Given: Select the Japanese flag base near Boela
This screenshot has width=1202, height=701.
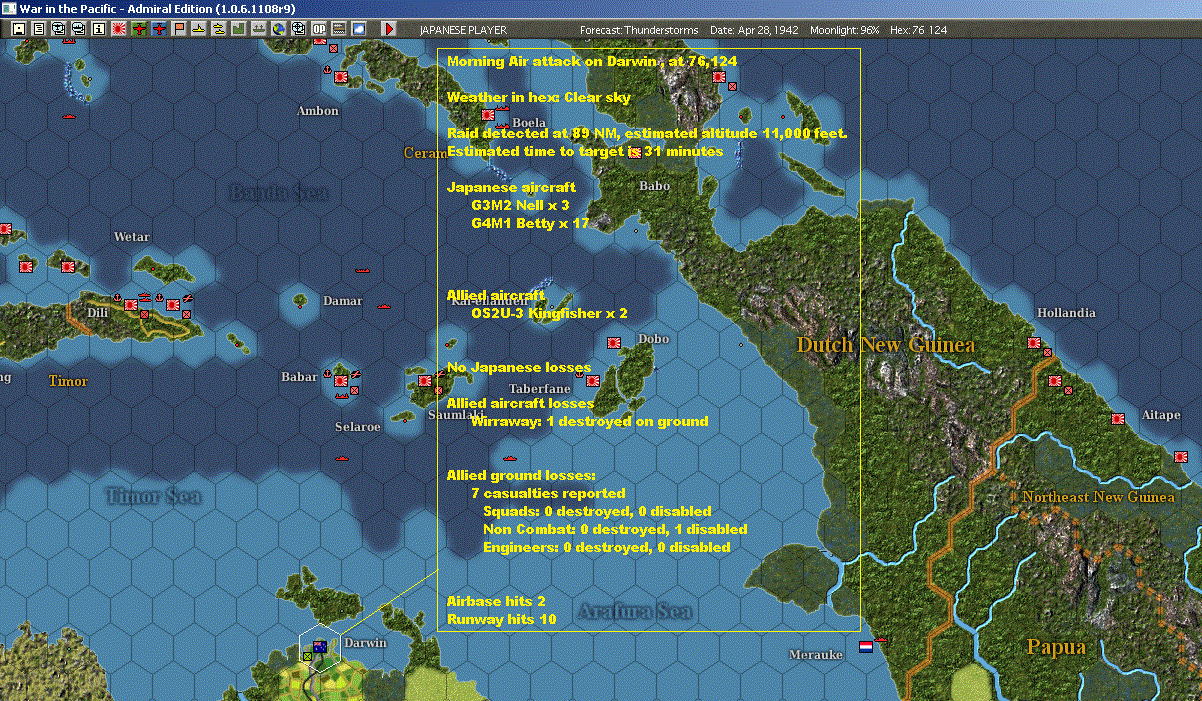Looking at the screenshot, I should tap(488, 115).
